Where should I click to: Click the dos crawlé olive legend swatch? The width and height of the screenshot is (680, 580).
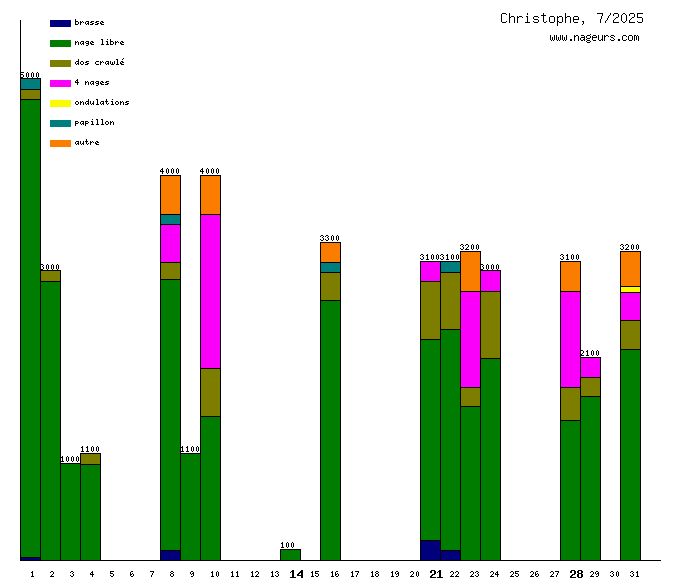[x=60, y=63]
